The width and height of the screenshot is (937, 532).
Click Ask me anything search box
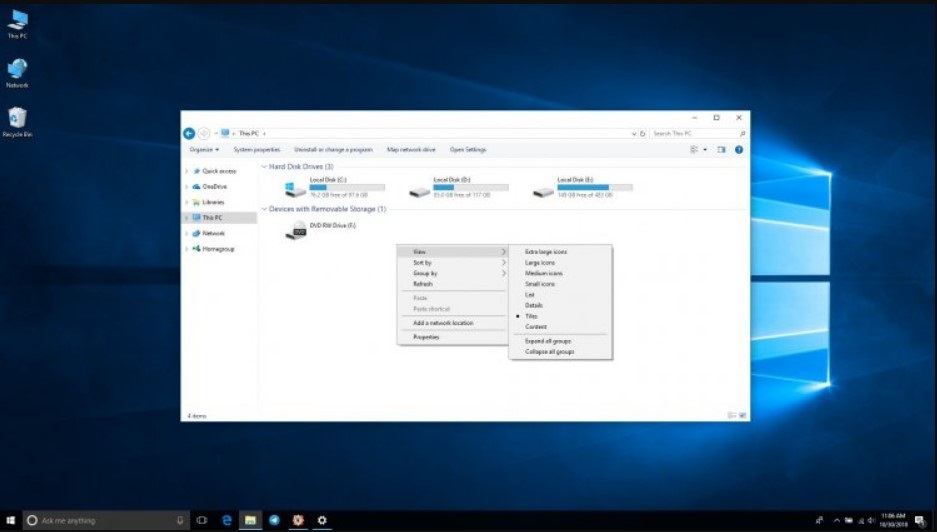pos(106,520)
